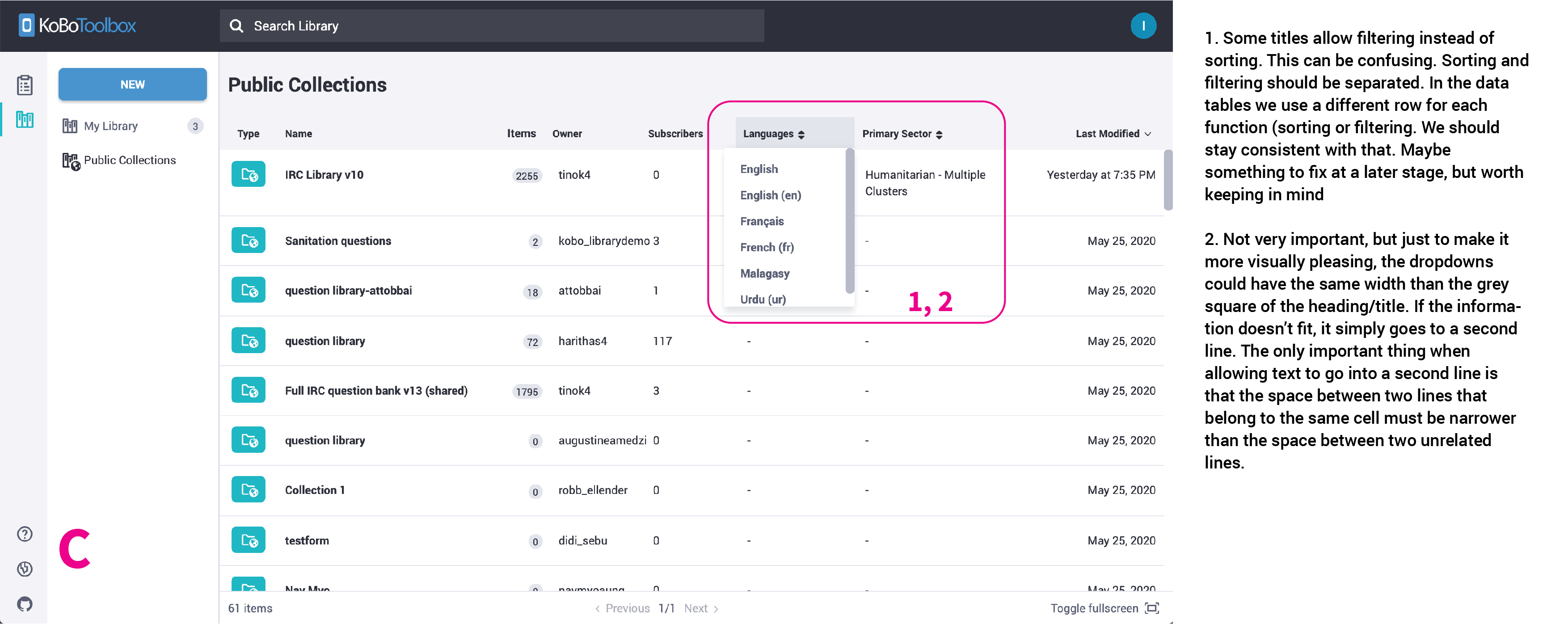This screenshot has width=1568, height=624.
Task: Select the Library icon in the left sidebar
Action: tap(24, 120)
